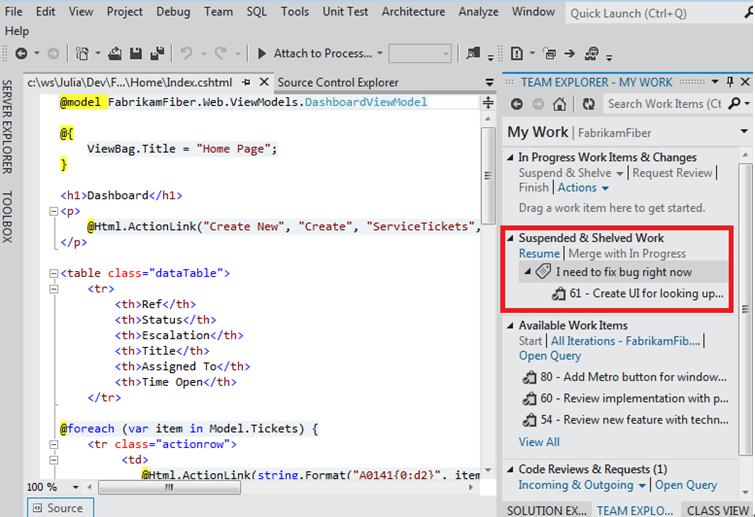Open the Server Explorer side tab
Viewport: 755px width, 517px height.
[7, 127]
